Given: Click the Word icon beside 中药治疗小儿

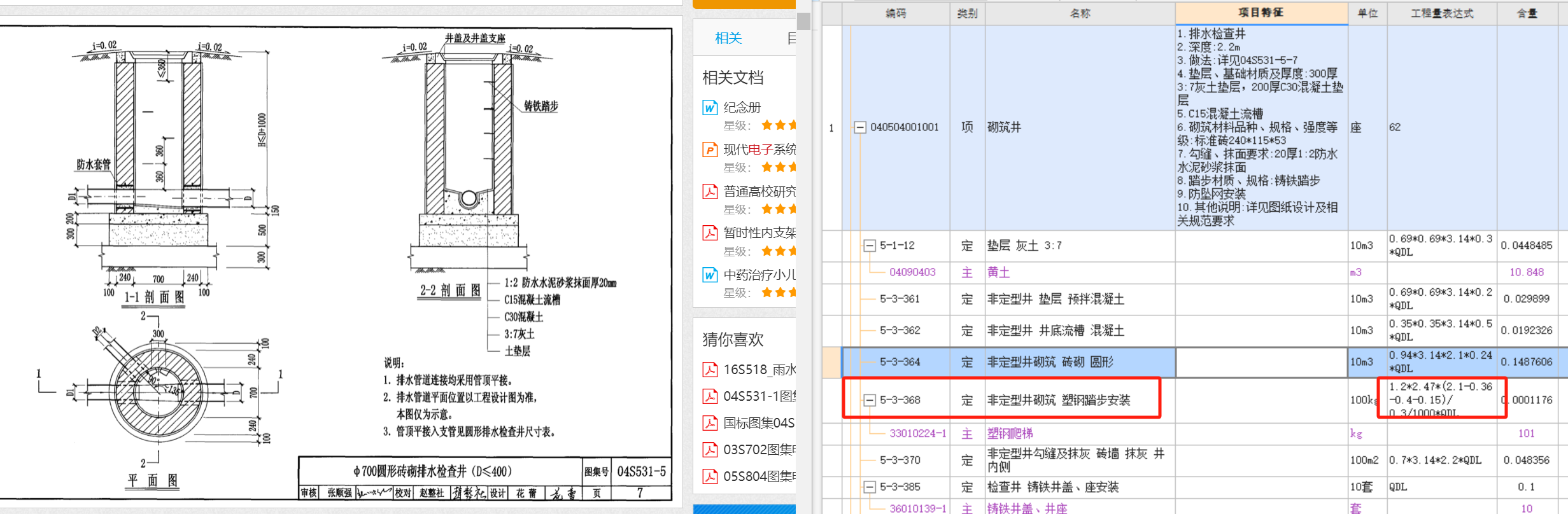Looking at the screenshot, I should click(710, 275).
